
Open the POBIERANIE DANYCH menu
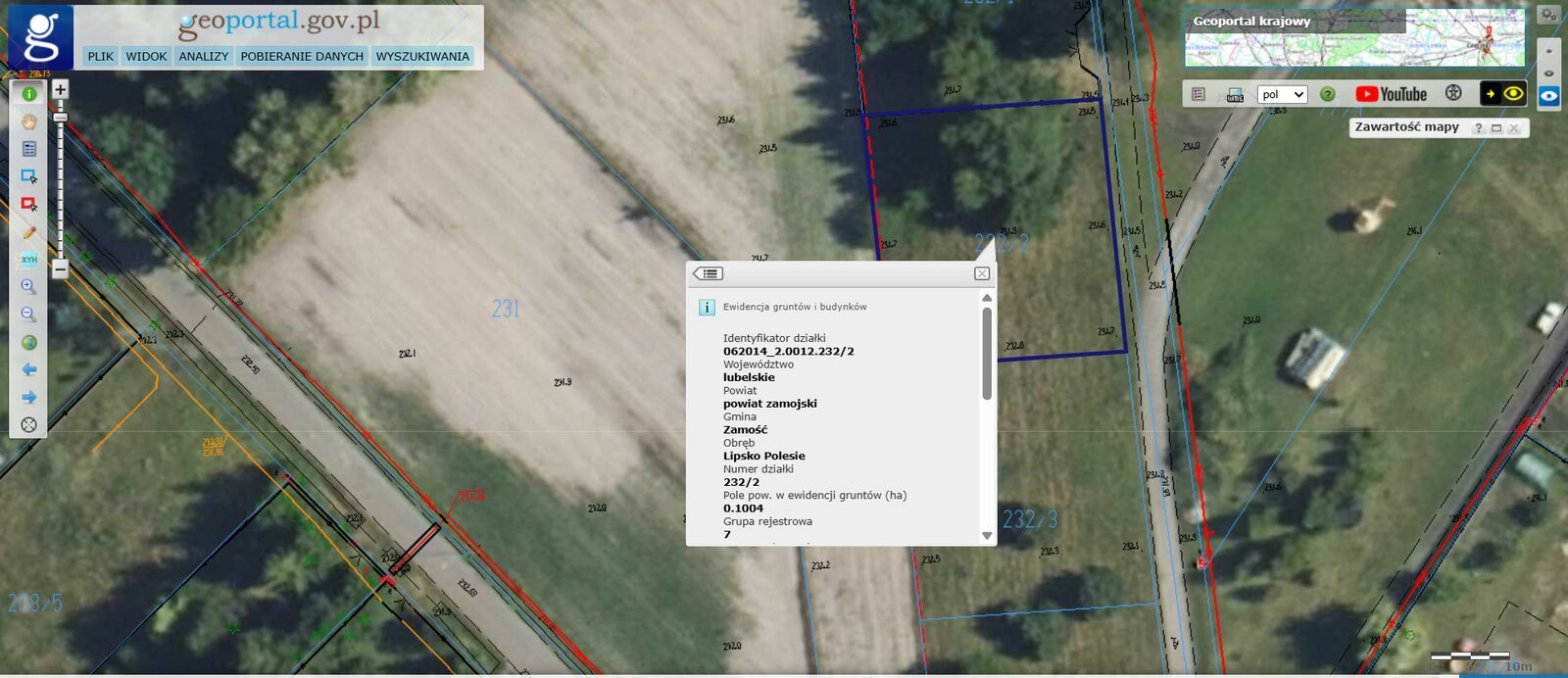tap(302, 57)
